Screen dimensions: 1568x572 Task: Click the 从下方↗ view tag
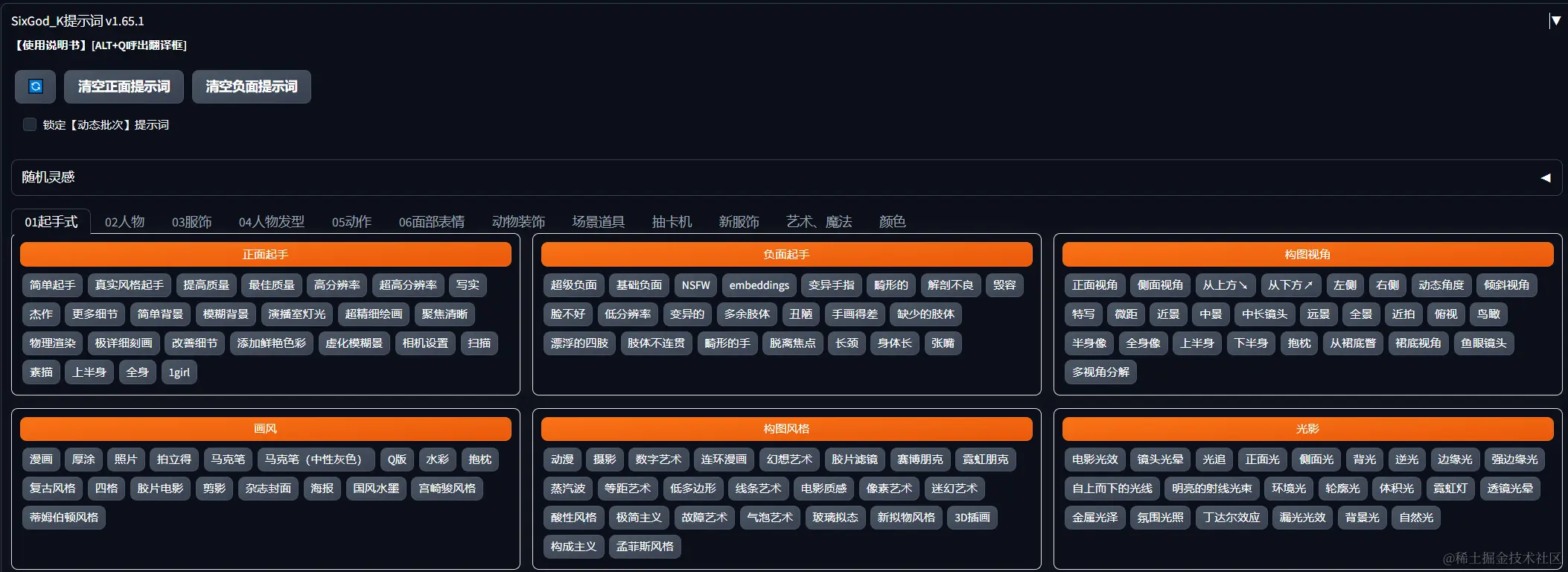pos(1290,285)
